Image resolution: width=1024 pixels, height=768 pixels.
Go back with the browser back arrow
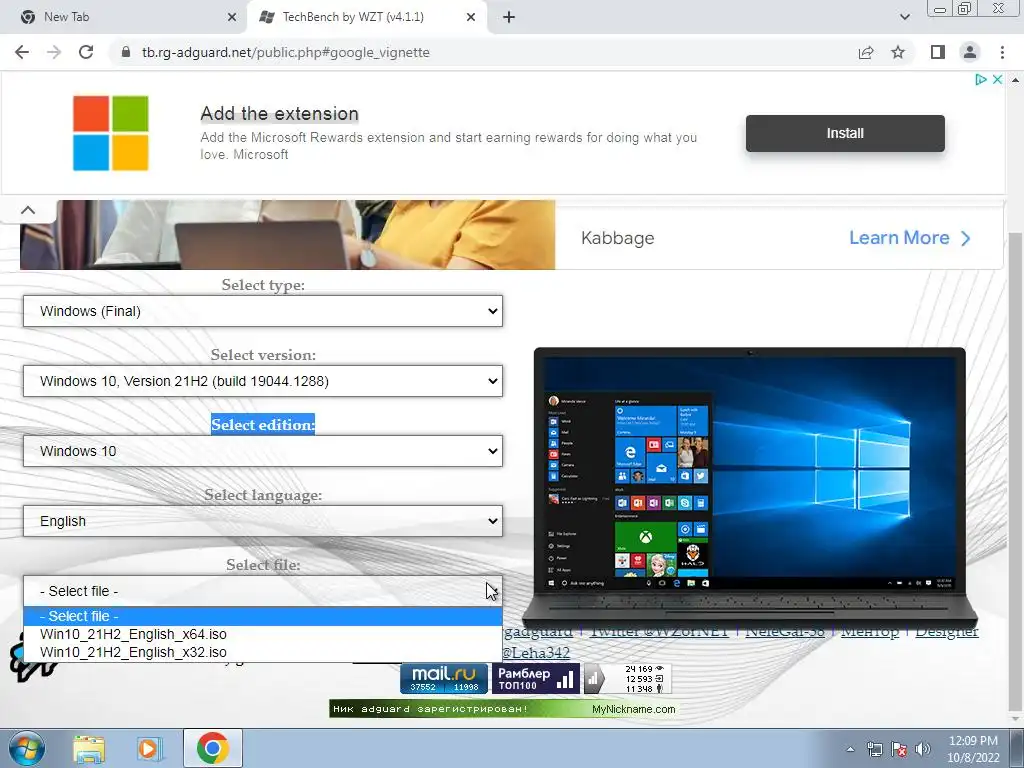point(22,52)
